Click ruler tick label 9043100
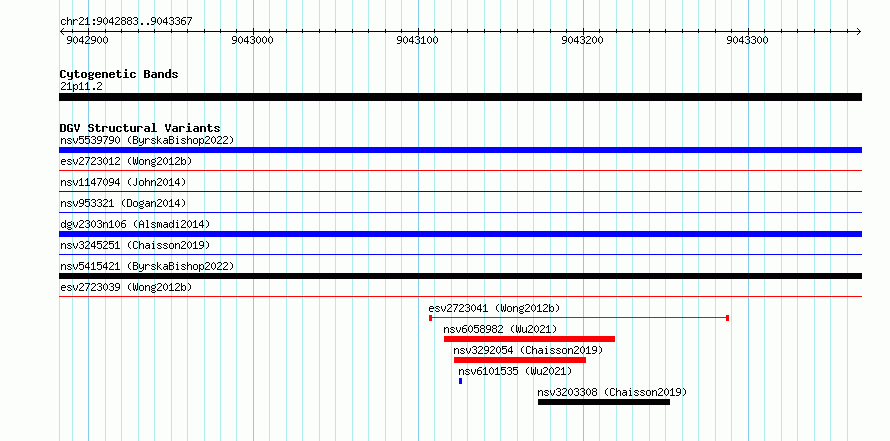Screen dimensions: 890x441 coord(418,40)
